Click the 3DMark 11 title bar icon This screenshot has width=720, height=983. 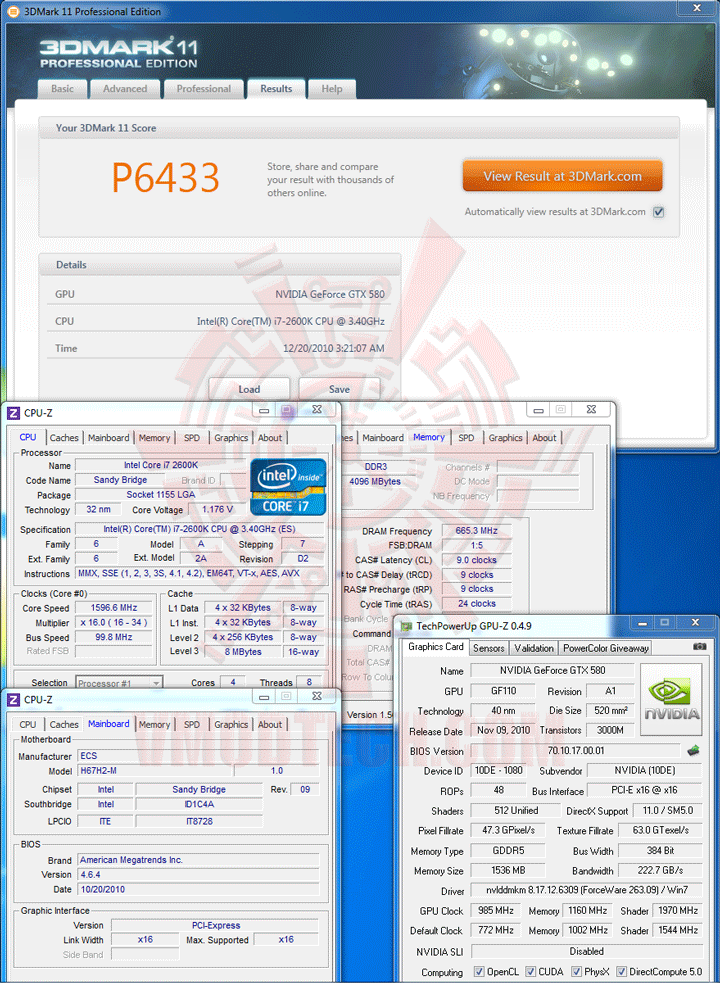coord(13,11)
